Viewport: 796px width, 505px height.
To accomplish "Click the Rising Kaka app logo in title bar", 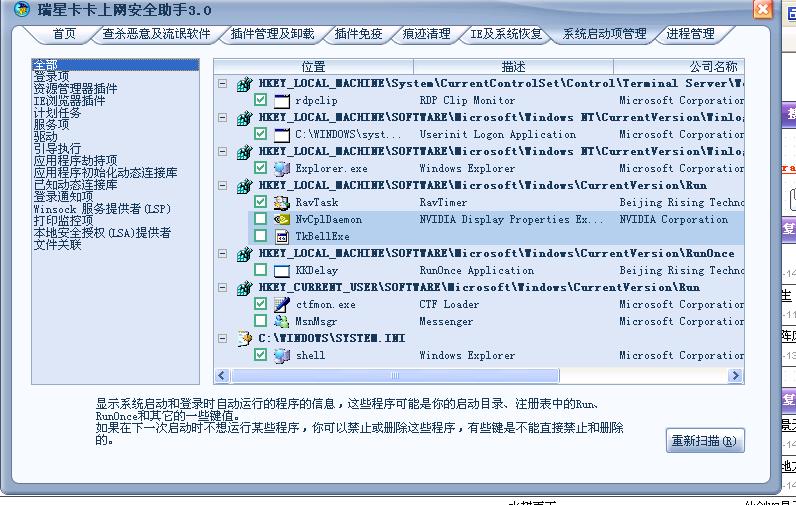I will click(x=22, y=9).
